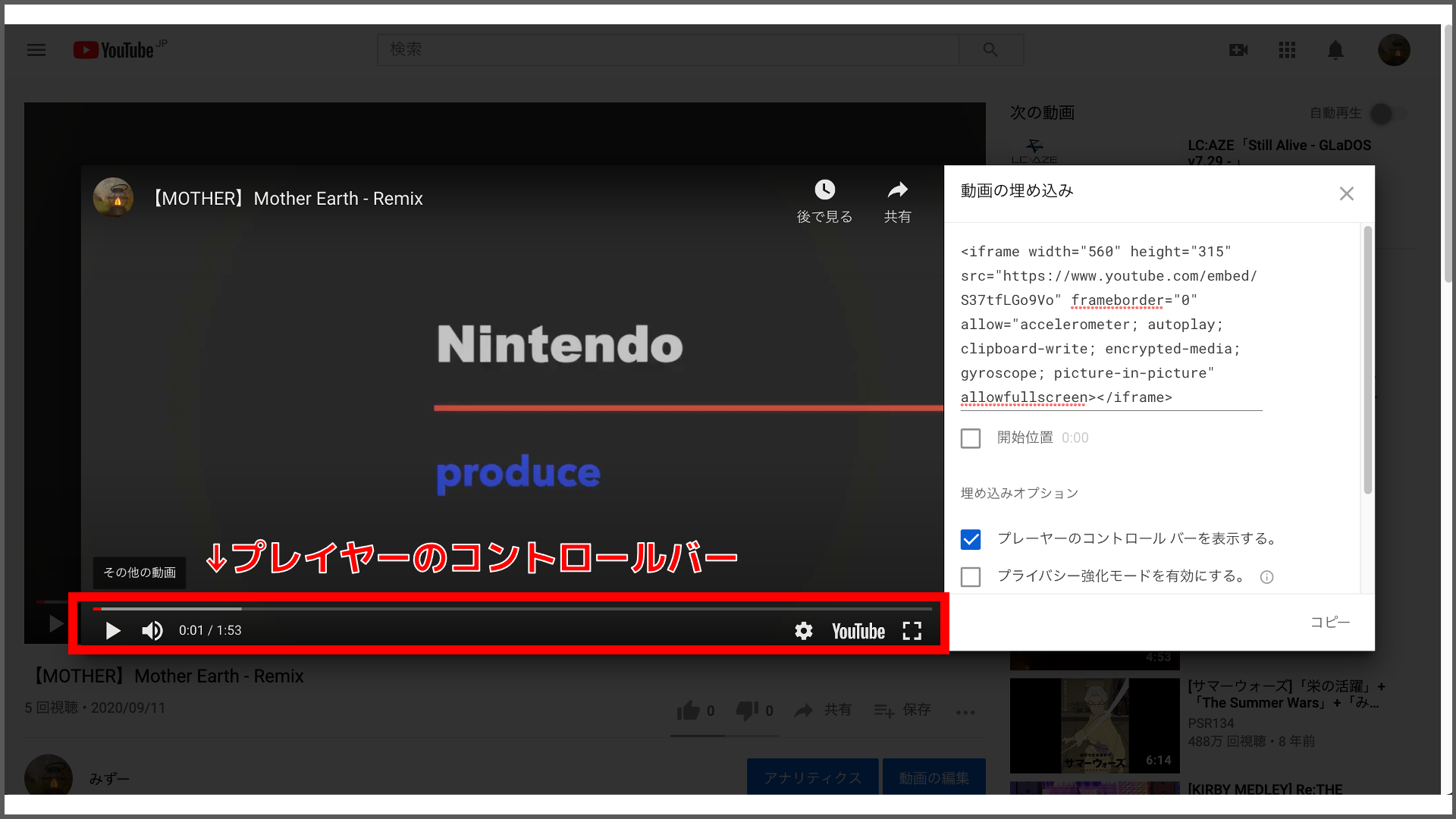Click みずー channel name

click(109, 779)
